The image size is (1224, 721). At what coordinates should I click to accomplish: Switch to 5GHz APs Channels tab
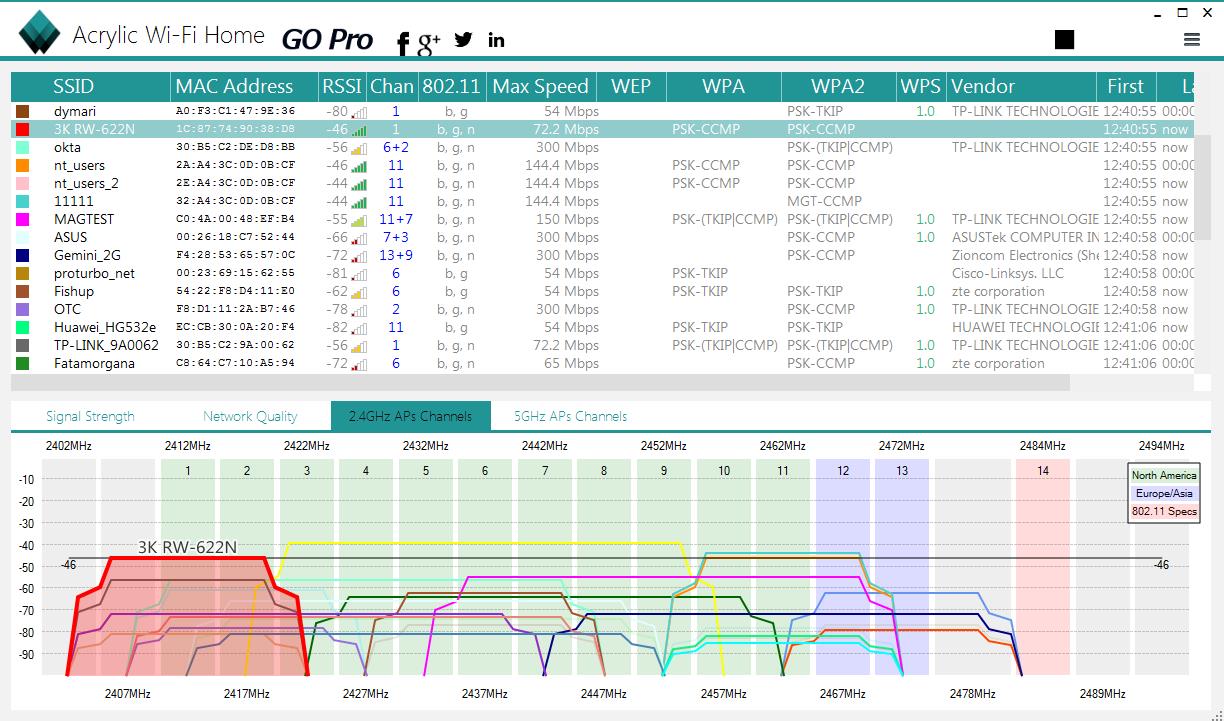click(x=570, y=416)
